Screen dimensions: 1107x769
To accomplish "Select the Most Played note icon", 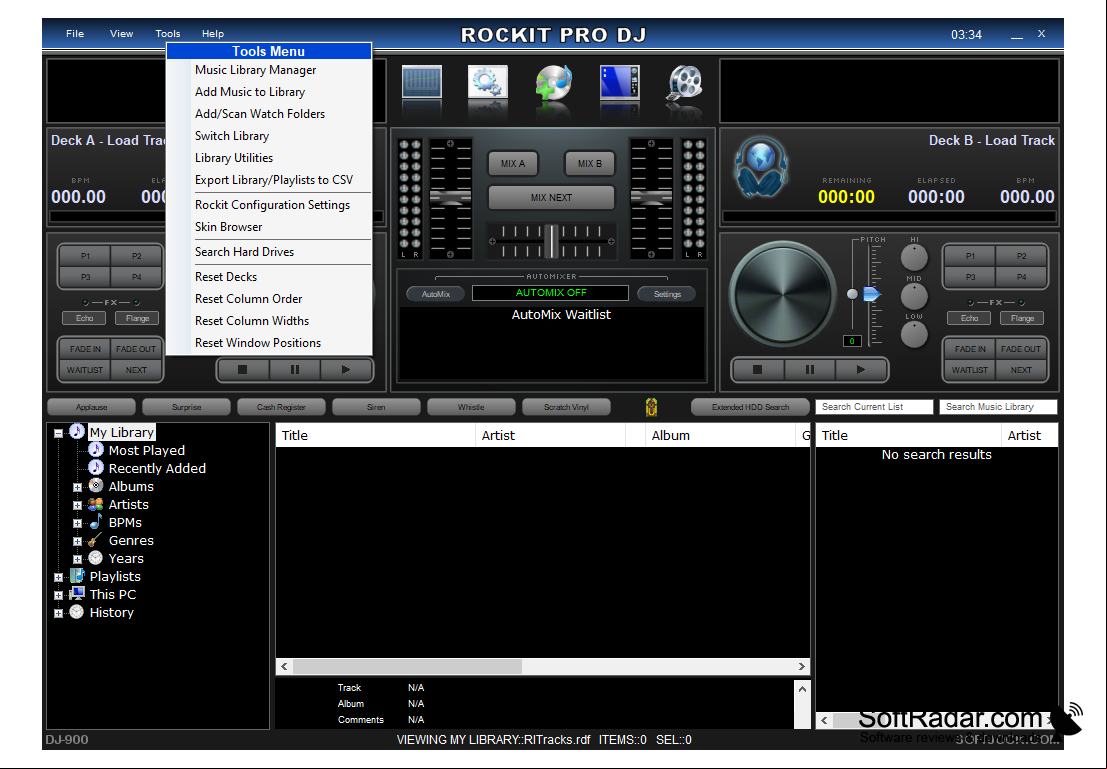I will (95, 450).
